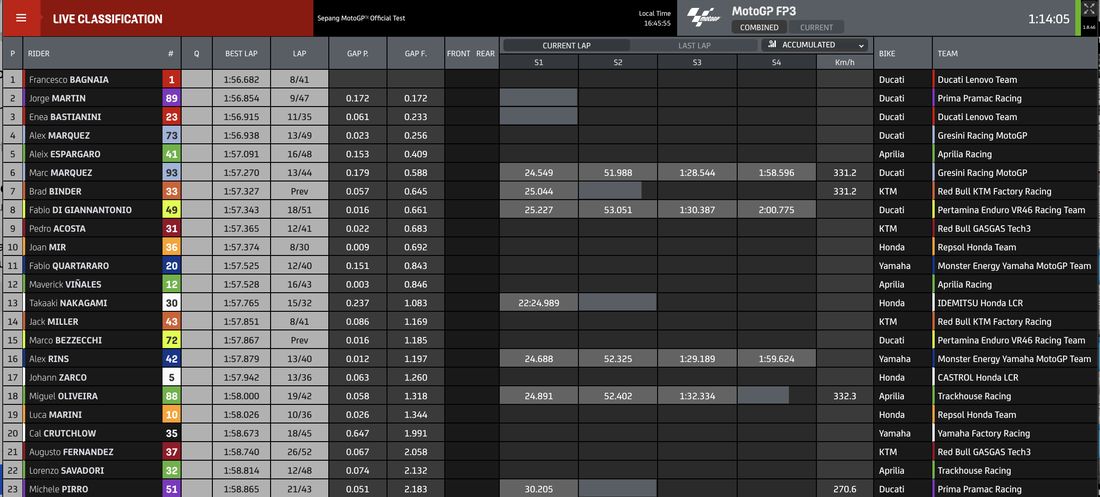
Task: Select rider Jack Miller
Action: click(54, 322)
